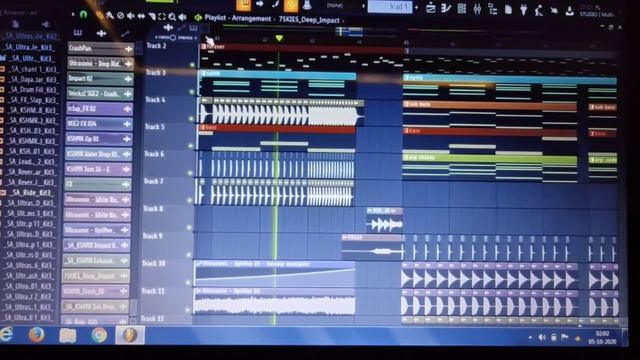Mute Track 10 via its green dot
Viewport: 640px width, 360px height.
tap(188, 282)
